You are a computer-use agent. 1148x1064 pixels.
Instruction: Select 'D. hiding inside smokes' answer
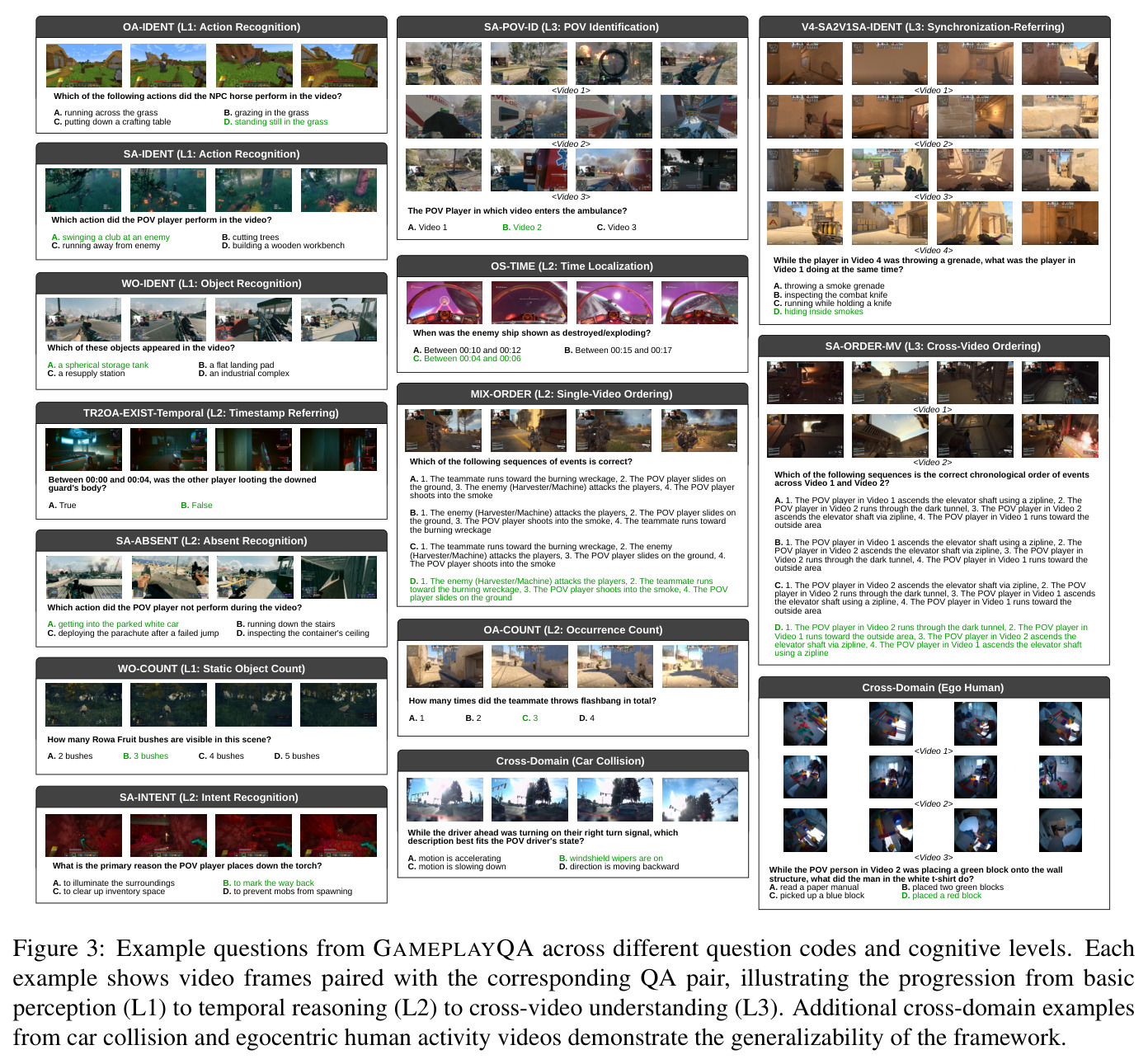pos(818,312)
